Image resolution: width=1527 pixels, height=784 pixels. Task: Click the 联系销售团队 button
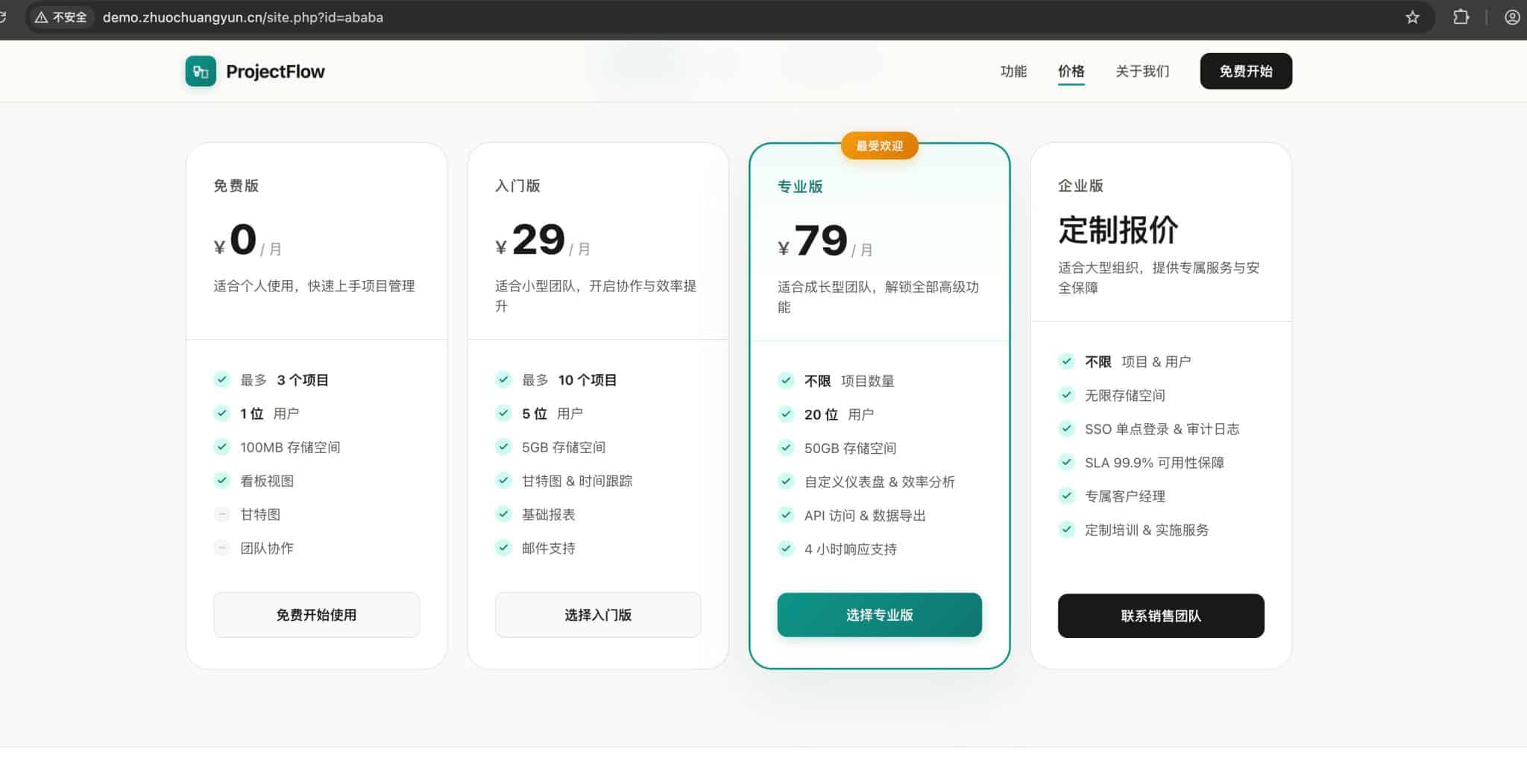[x=1161, y=616]
